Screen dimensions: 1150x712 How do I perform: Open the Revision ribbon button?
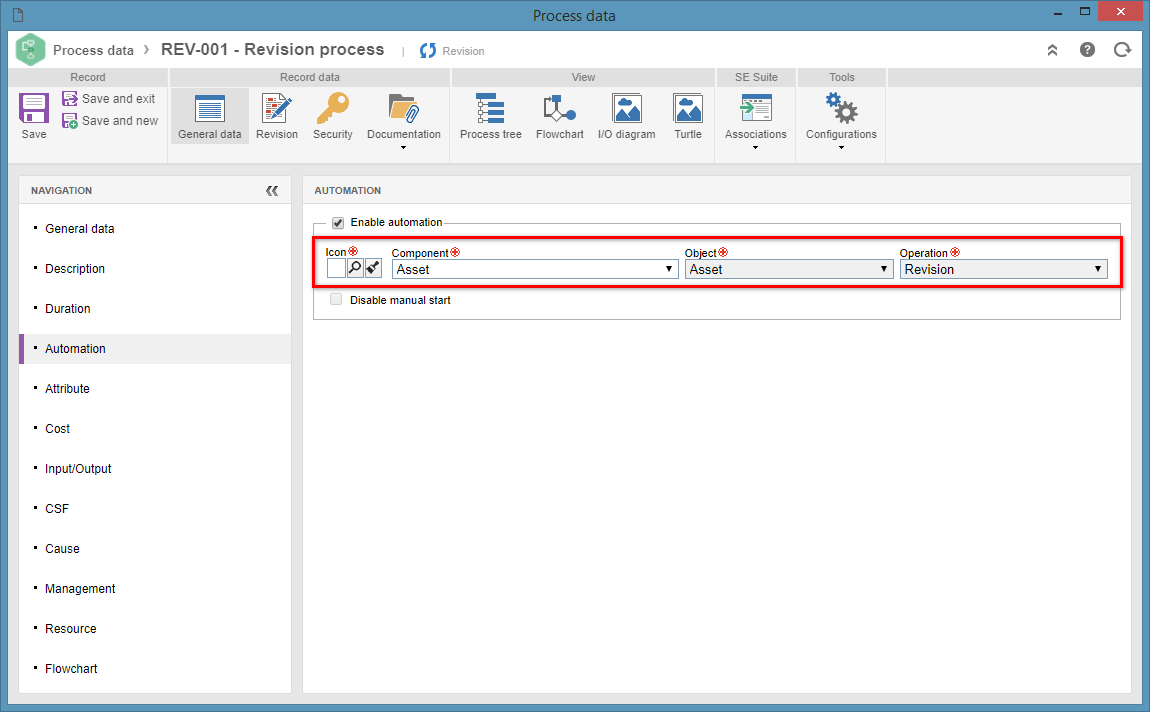click(276, 116)
